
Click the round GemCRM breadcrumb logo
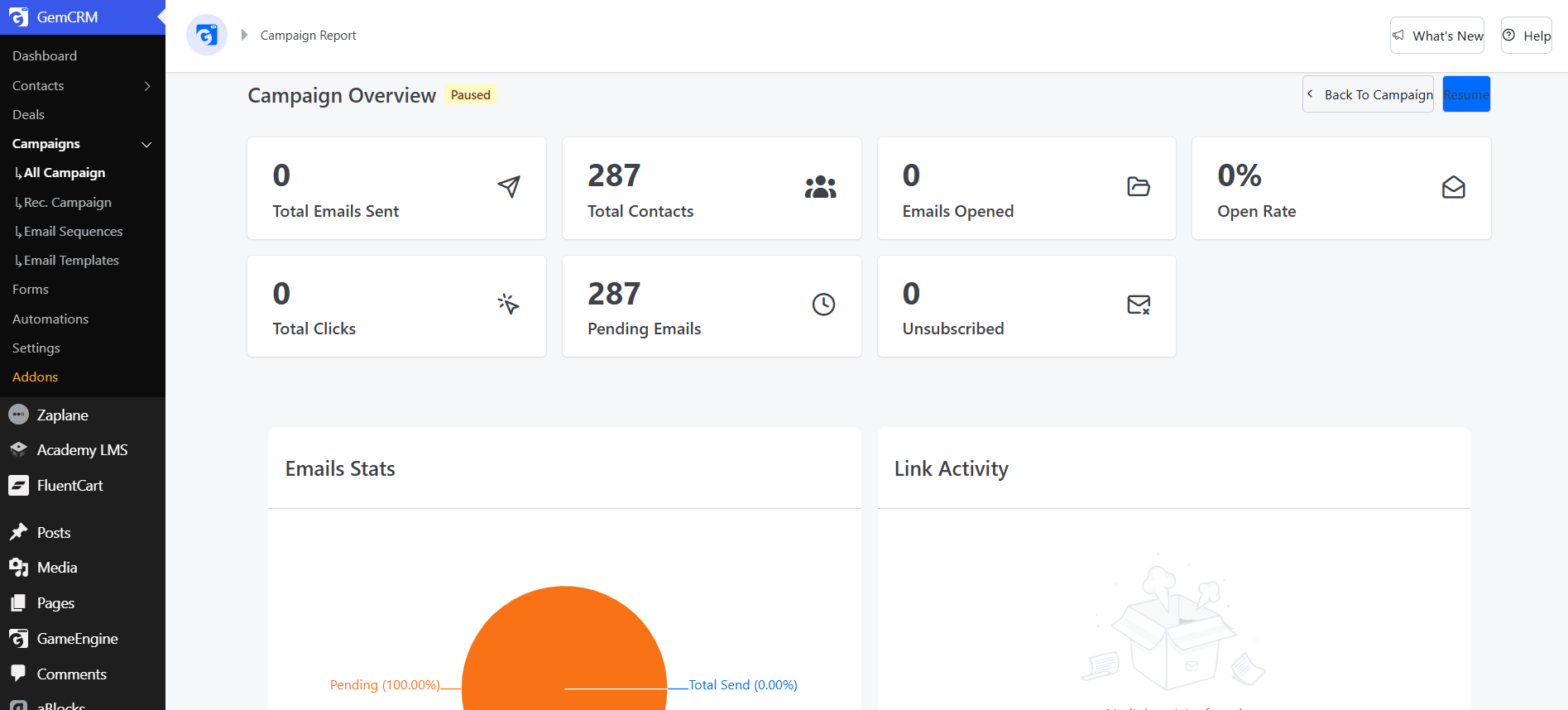[207, 35]
